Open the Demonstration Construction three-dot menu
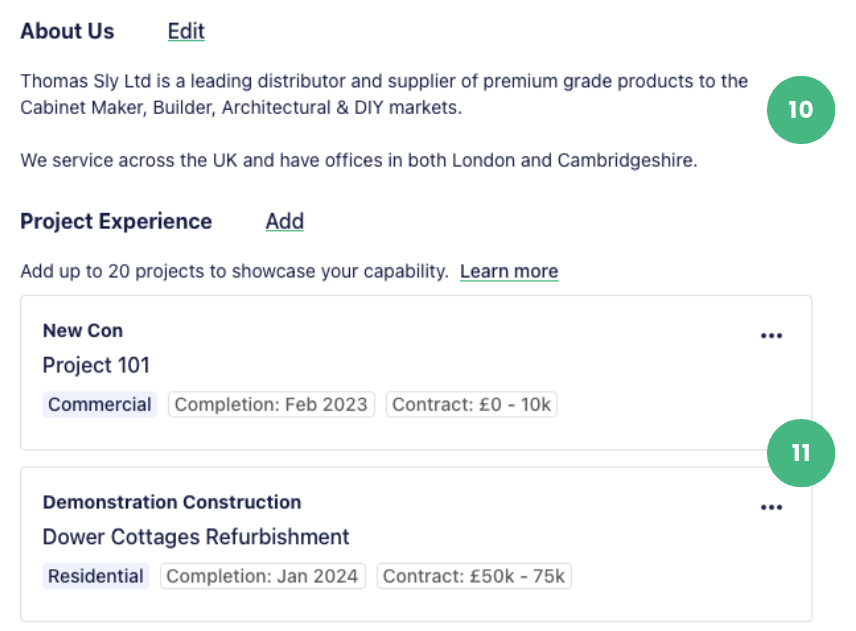Screen dimensions: 856x631 771,507
